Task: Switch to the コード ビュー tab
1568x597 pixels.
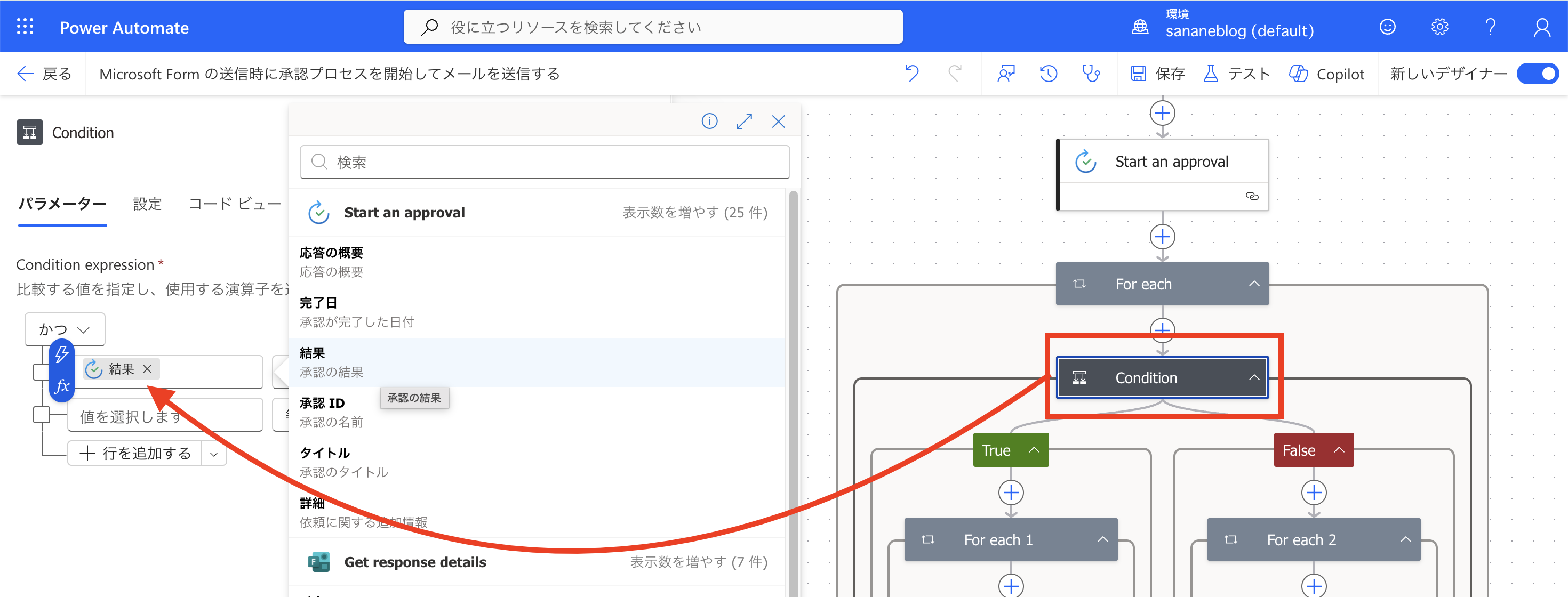Action: point(234,204)
